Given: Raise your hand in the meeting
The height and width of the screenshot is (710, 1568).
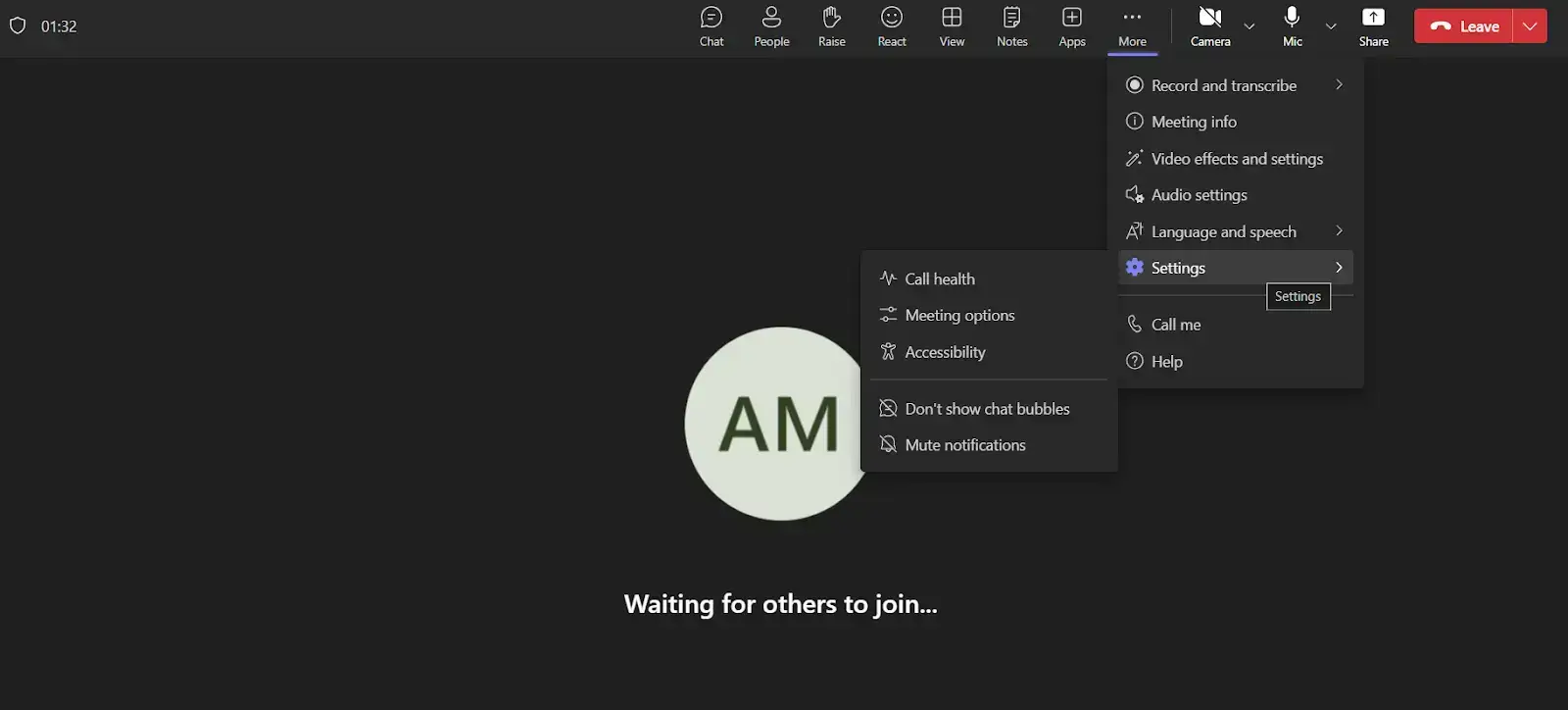Looking at the screenshot, I should coord(831,26).
